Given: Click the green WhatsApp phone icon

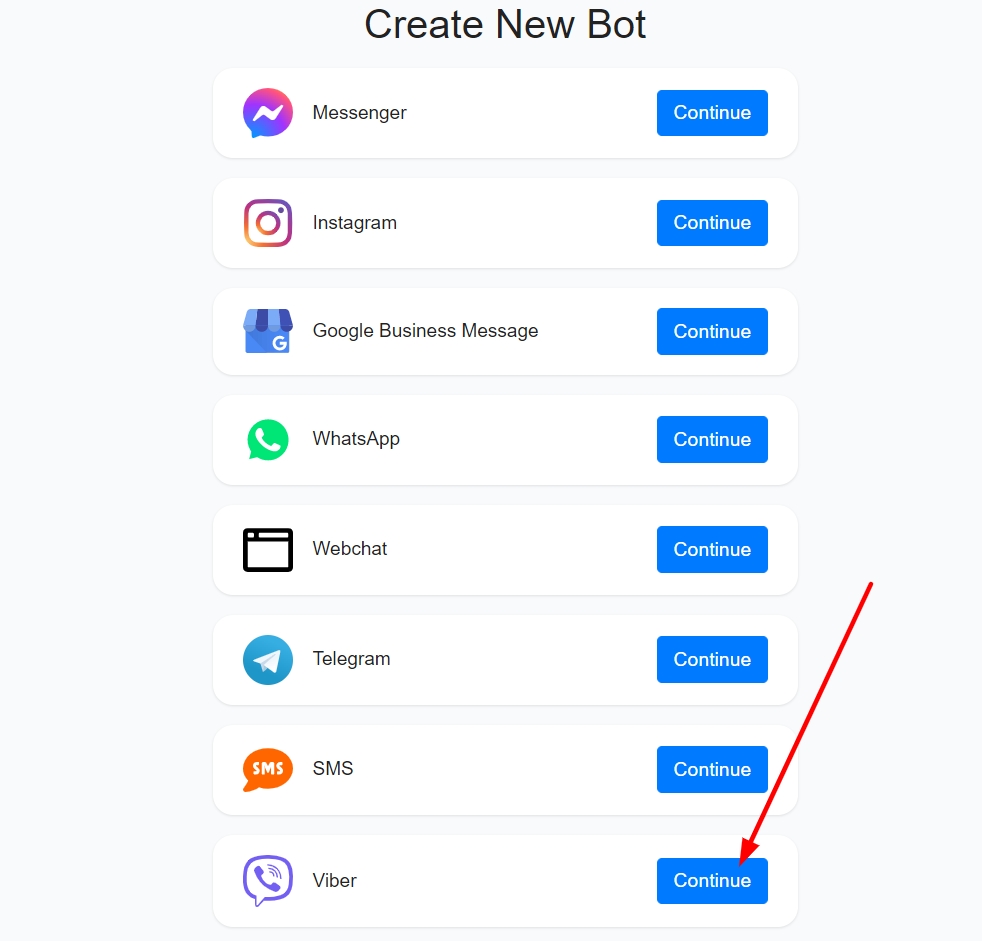Looking at the screenshot, I should pos(267,440).
